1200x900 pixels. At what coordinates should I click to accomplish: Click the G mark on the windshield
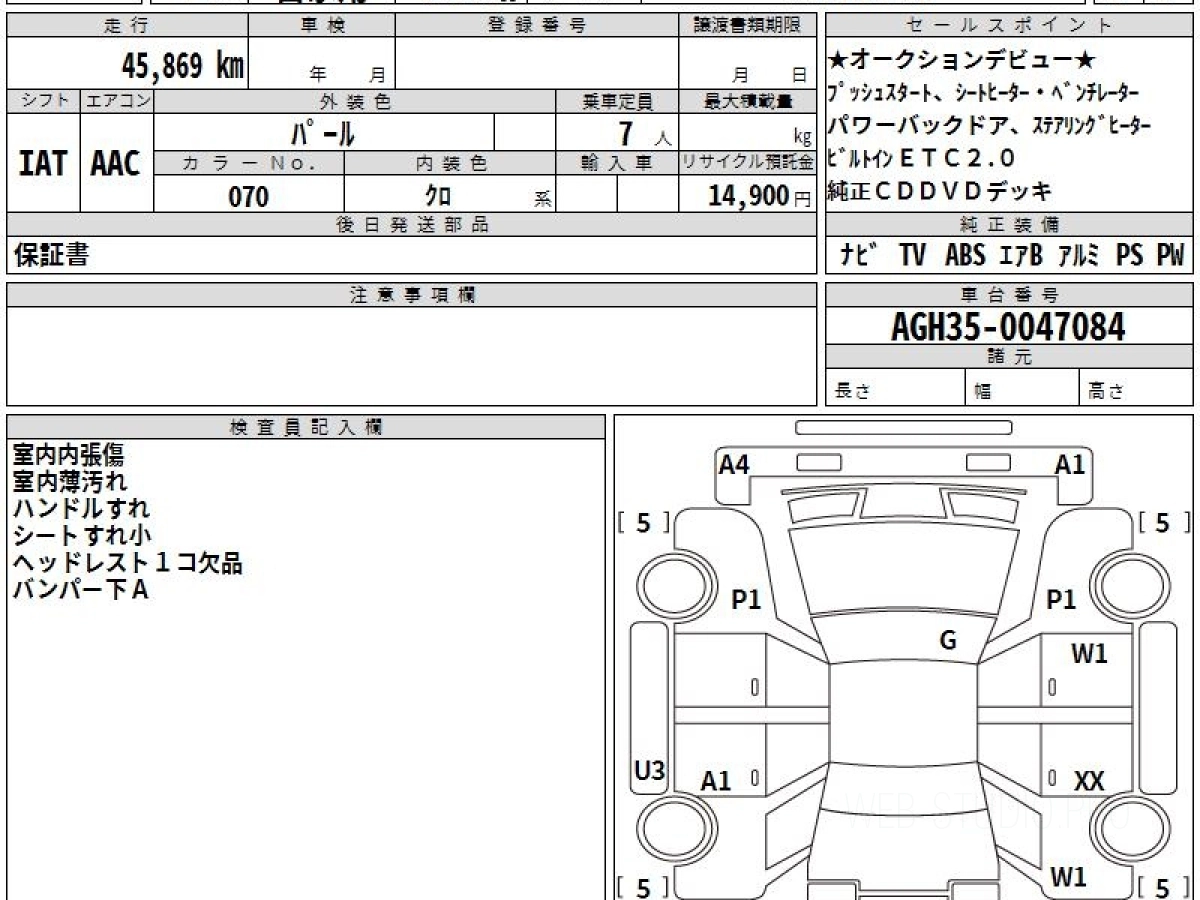coord(948,641)
